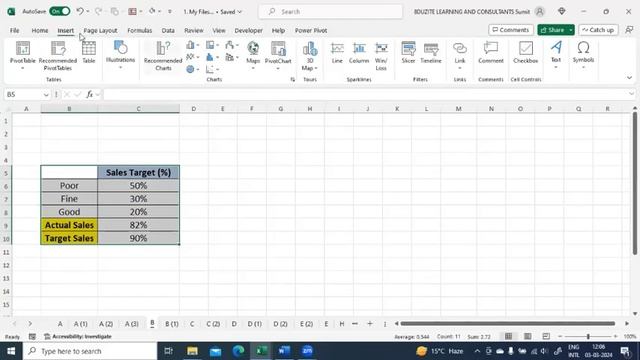The image size is (640, 360).
Task: Open the Customize Quick Access Toolbar dropdown
Action: tap(170, 11)
